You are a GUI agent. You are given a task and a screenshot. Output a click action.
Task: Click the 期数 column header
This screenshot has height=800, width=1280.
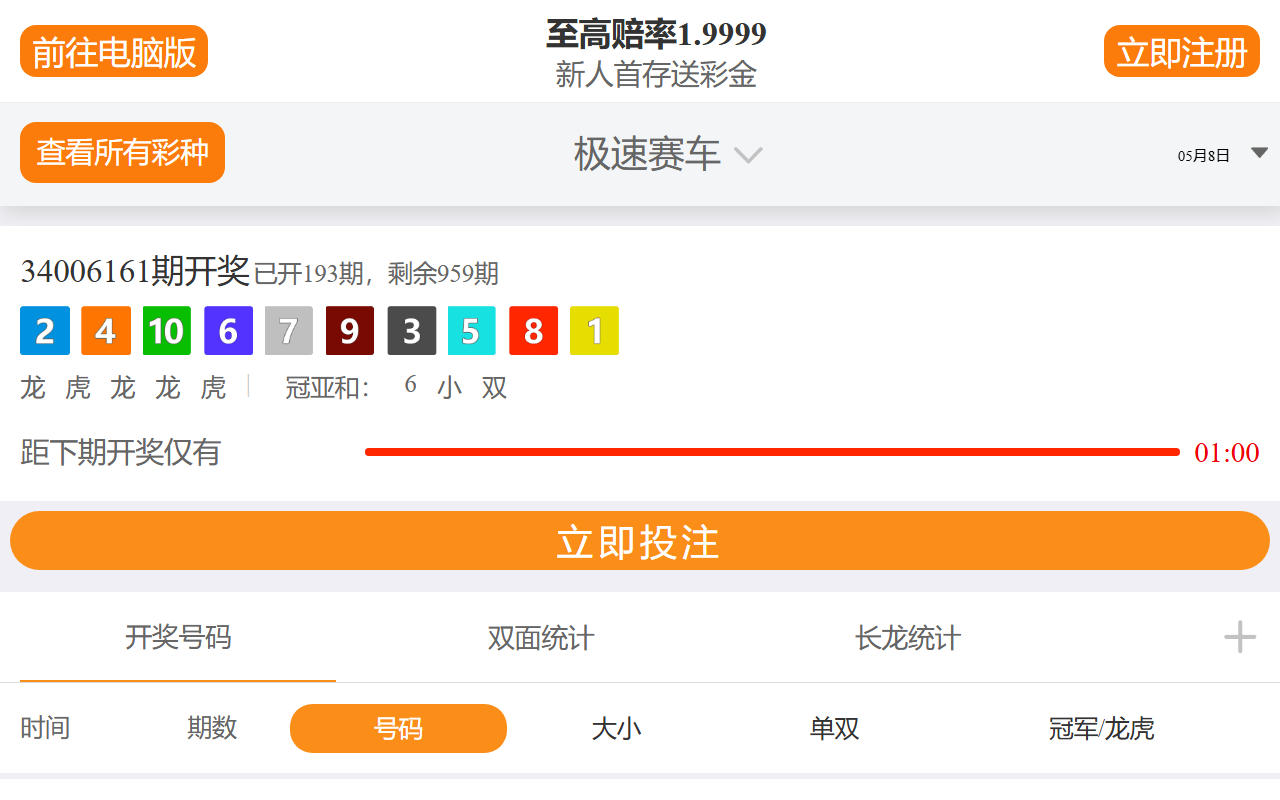click(212, 728)
